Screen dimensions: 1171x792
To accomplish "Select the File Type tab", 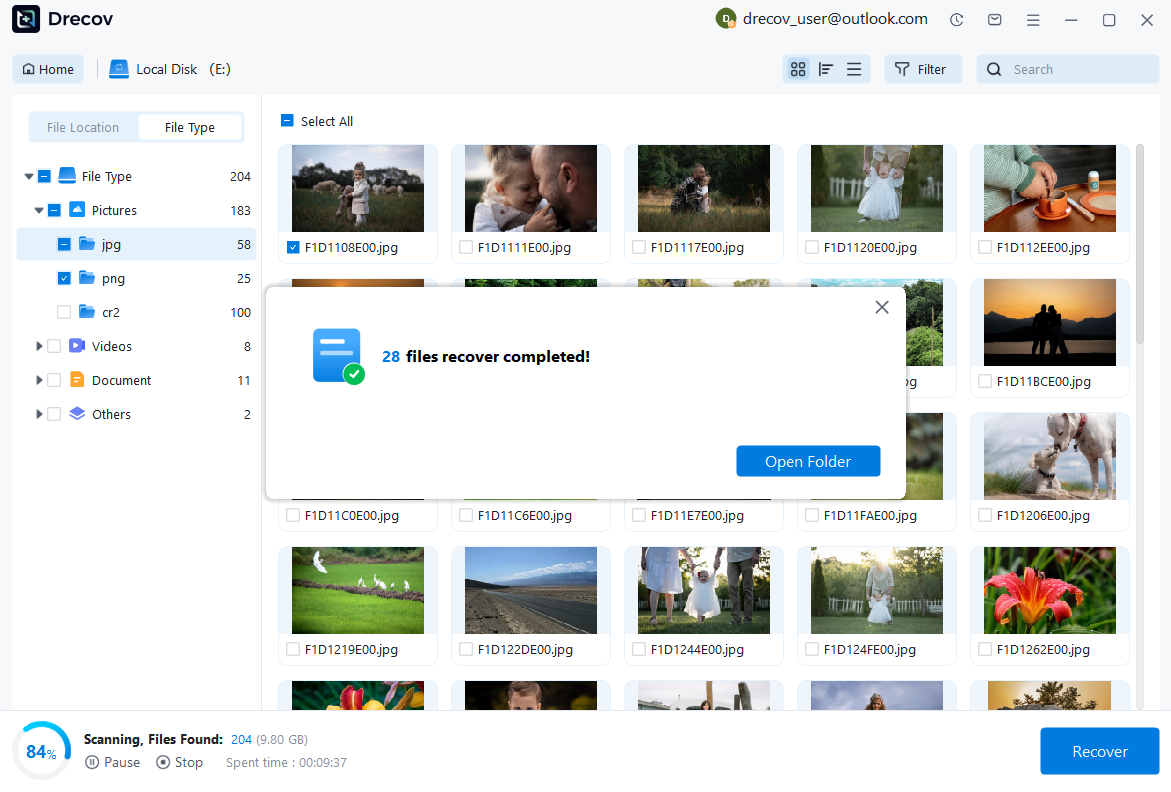I will tap(190, 127).
